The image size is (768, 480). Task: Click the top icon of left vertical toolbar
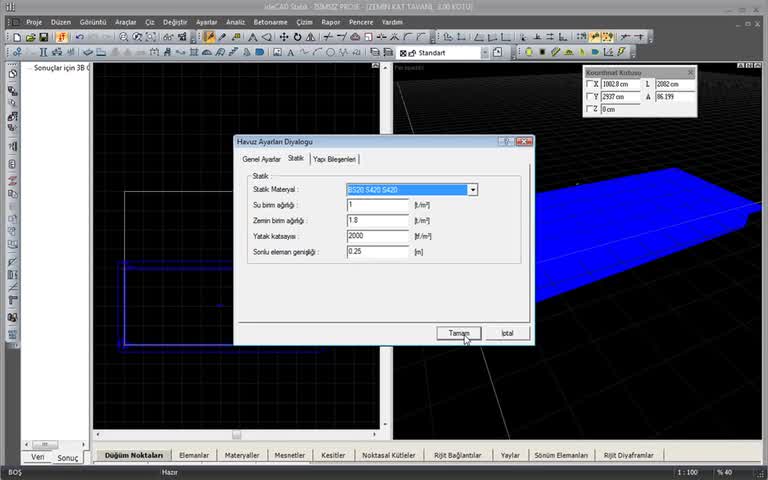pos(13,74)
